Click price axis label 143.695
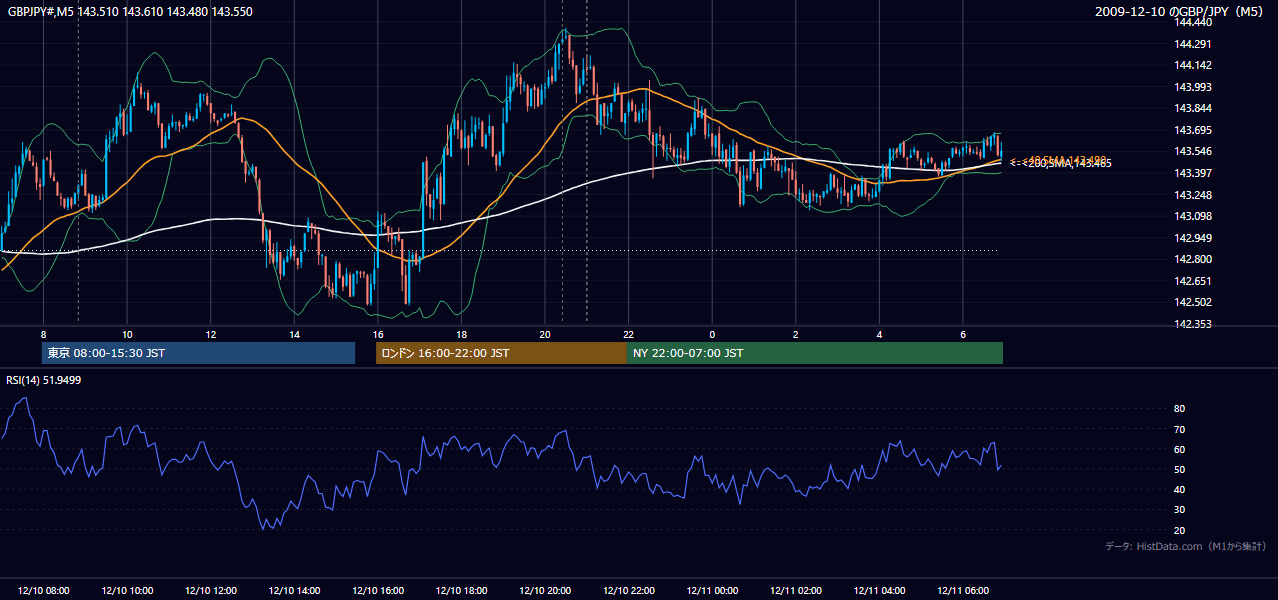The width and height of the screenshot is (1278, 600). click(x=1194, y=130)
